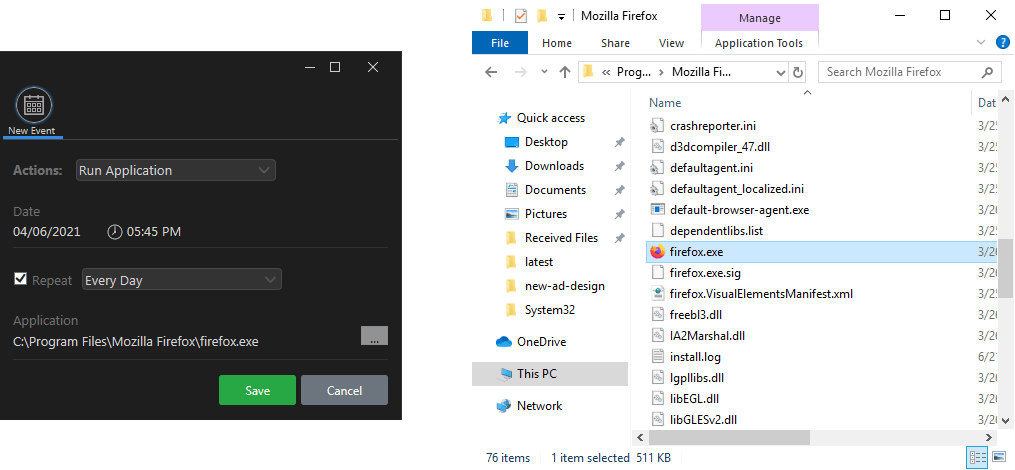Click the Downloads arrow icon in sidebar

(x=511, y=166)
